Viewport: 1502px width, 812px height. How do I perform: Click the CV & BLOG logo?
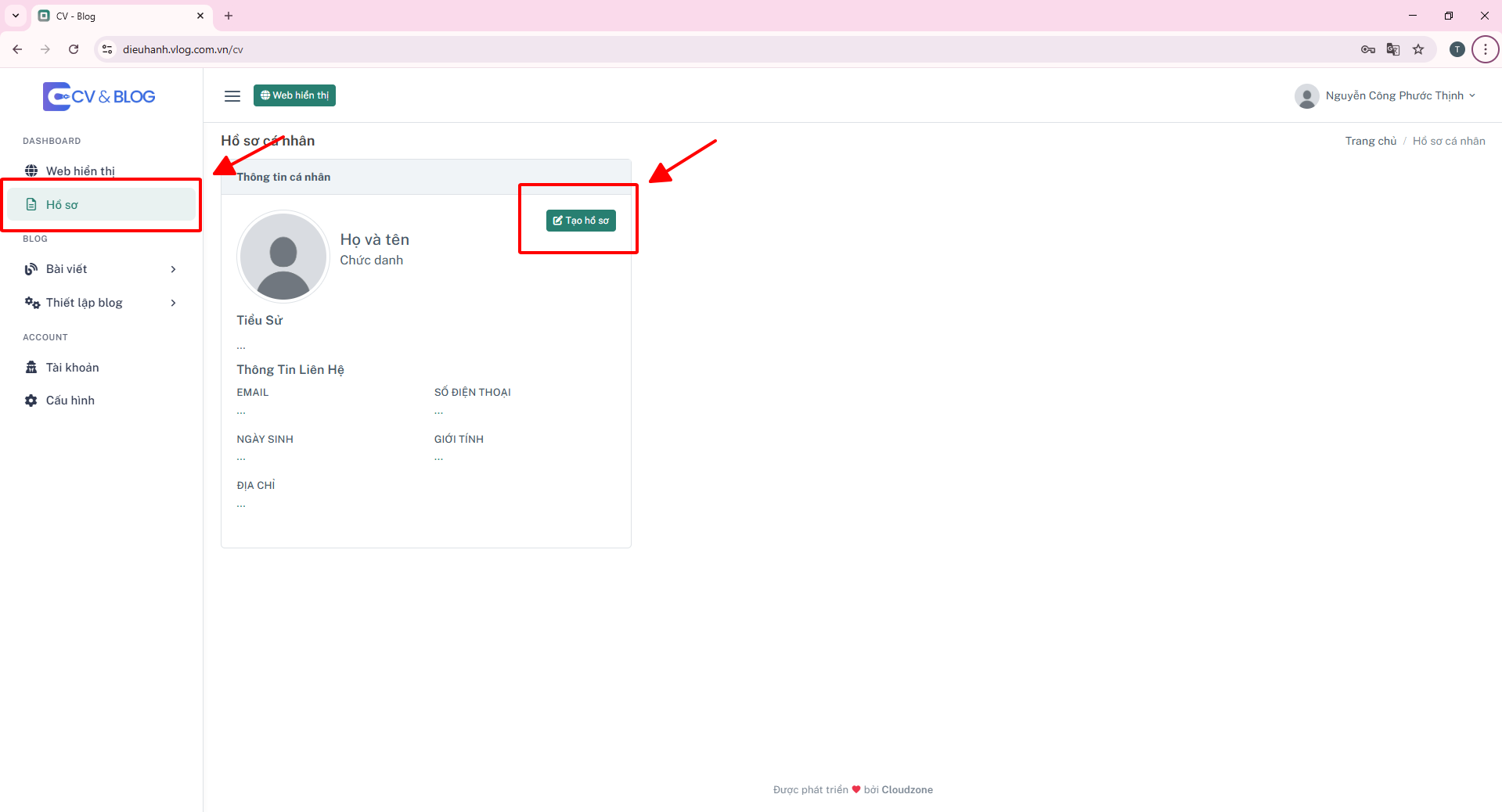(99, 96)
